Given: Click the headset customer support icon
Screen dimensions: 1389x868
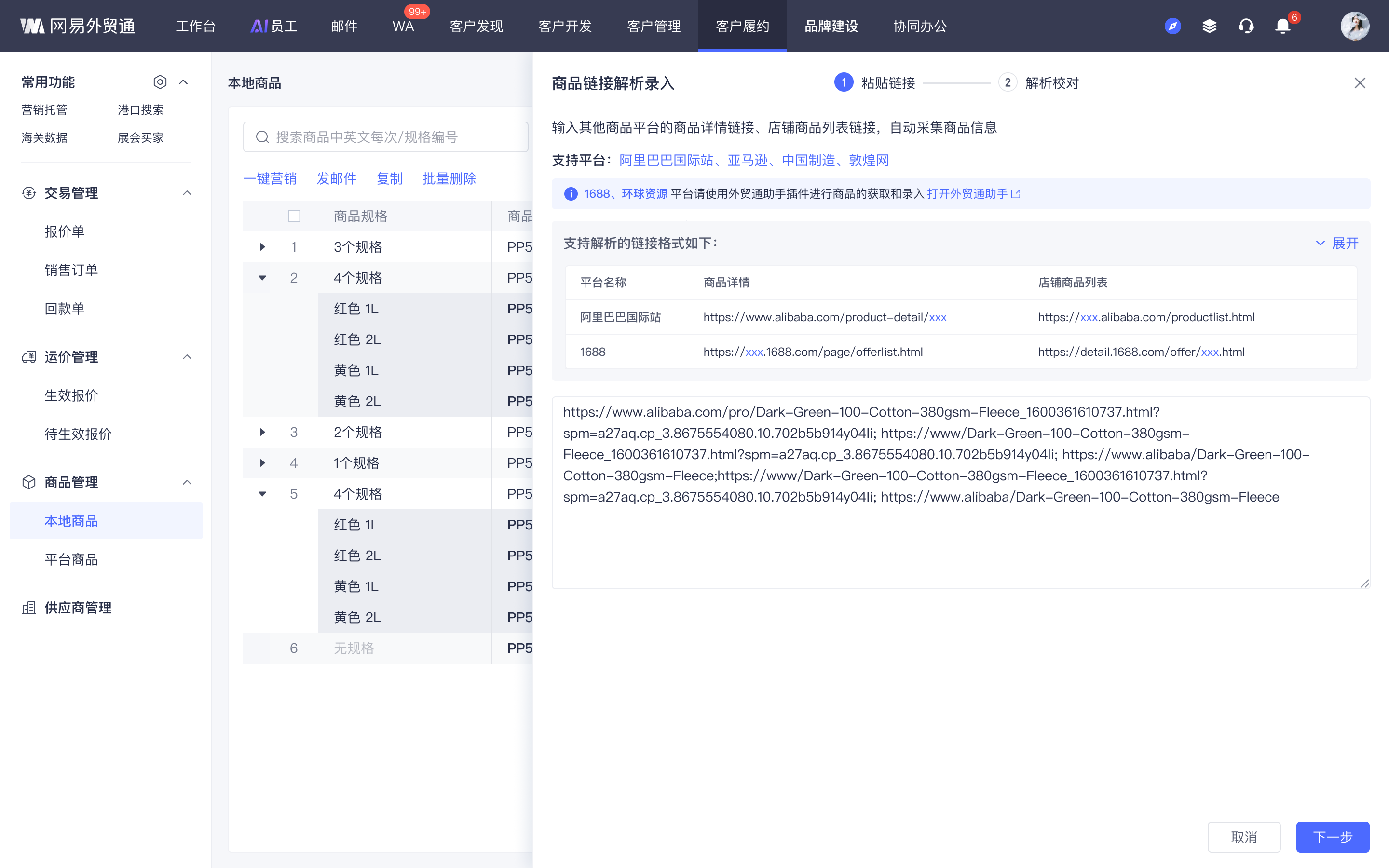Looking at the screenshot, I should click(1246, 26).
